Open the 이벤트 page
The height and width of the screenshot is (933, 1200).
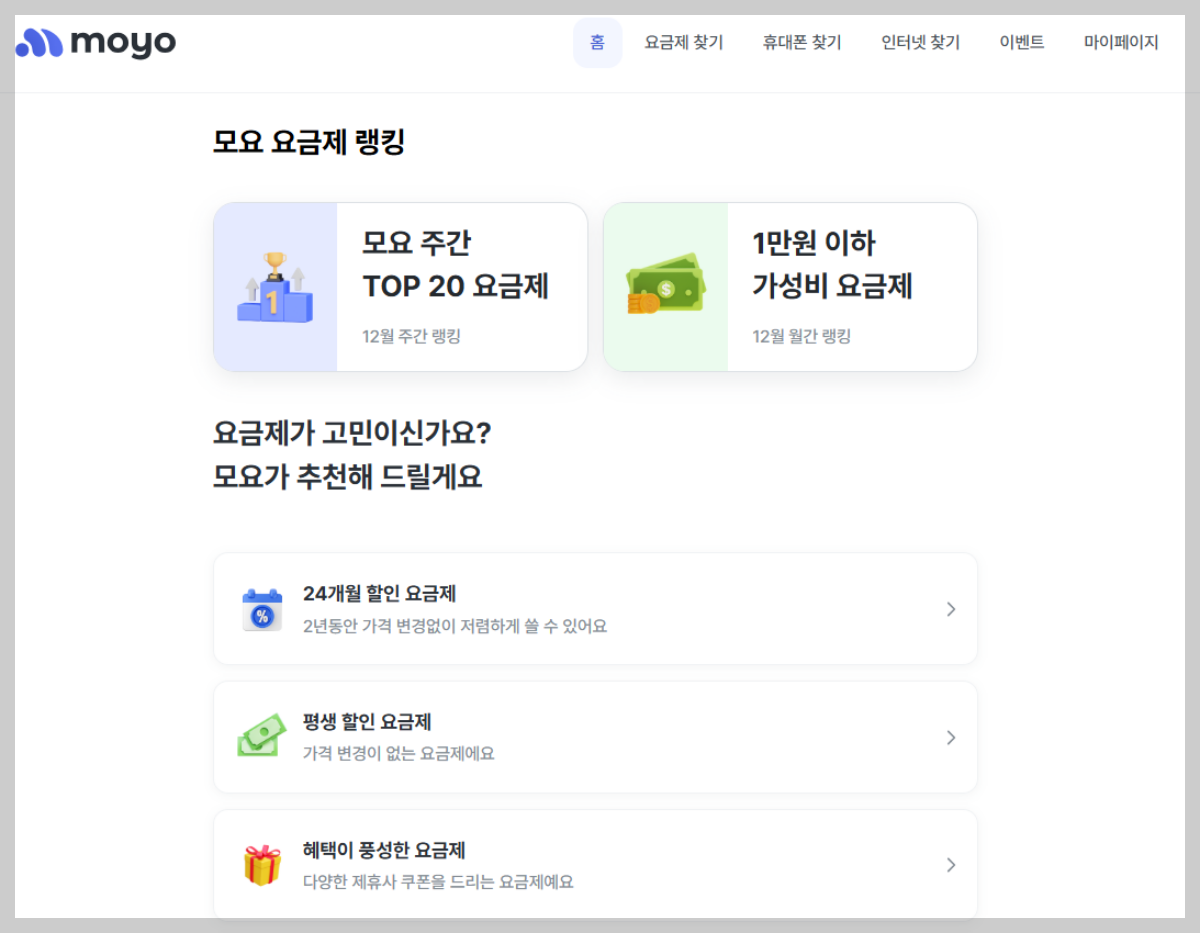(1023, 42)
